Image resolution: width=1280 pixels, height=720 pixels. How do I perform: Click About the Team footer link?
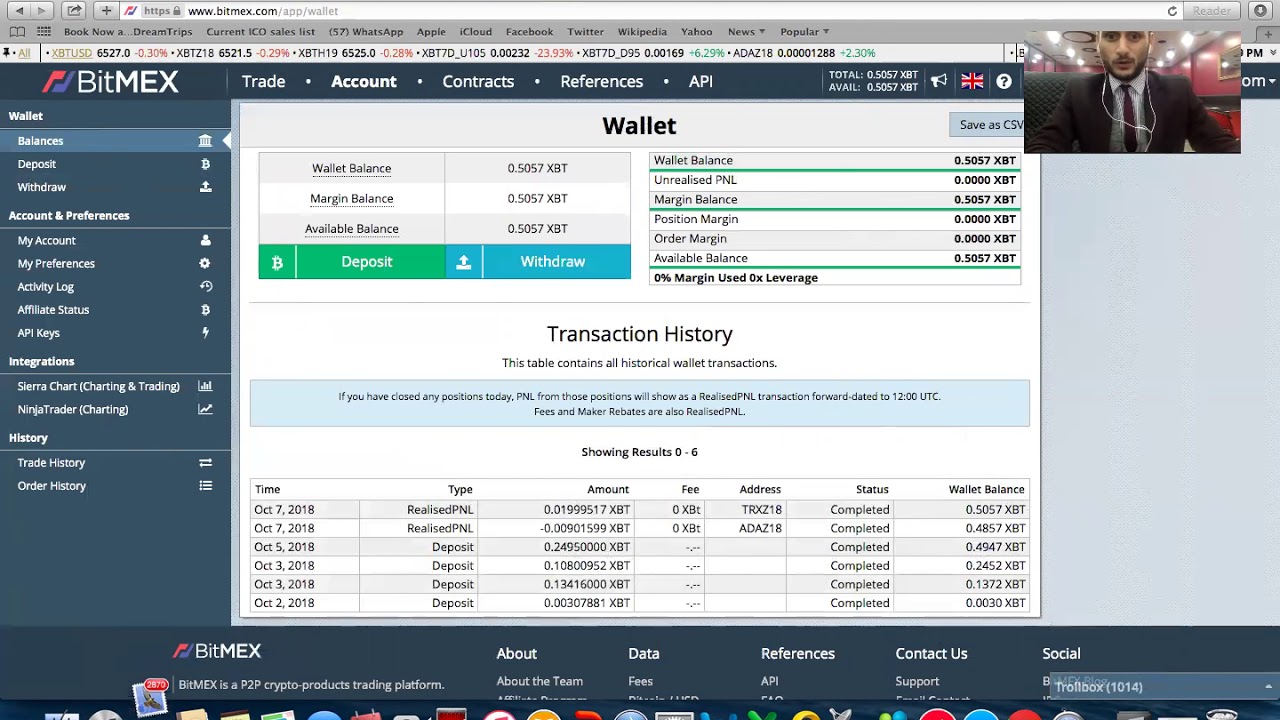click(539, 681)
